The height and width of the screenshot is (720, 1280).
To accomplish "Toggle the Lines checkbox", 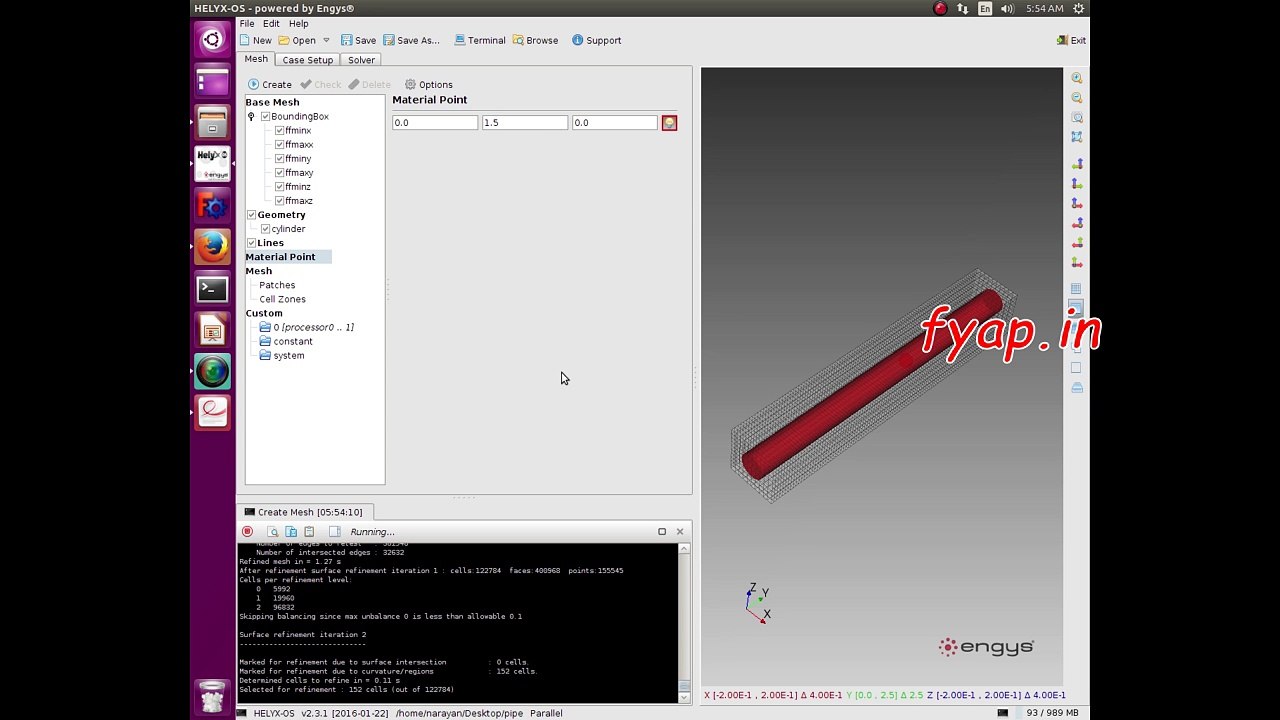I will [251, 243].
